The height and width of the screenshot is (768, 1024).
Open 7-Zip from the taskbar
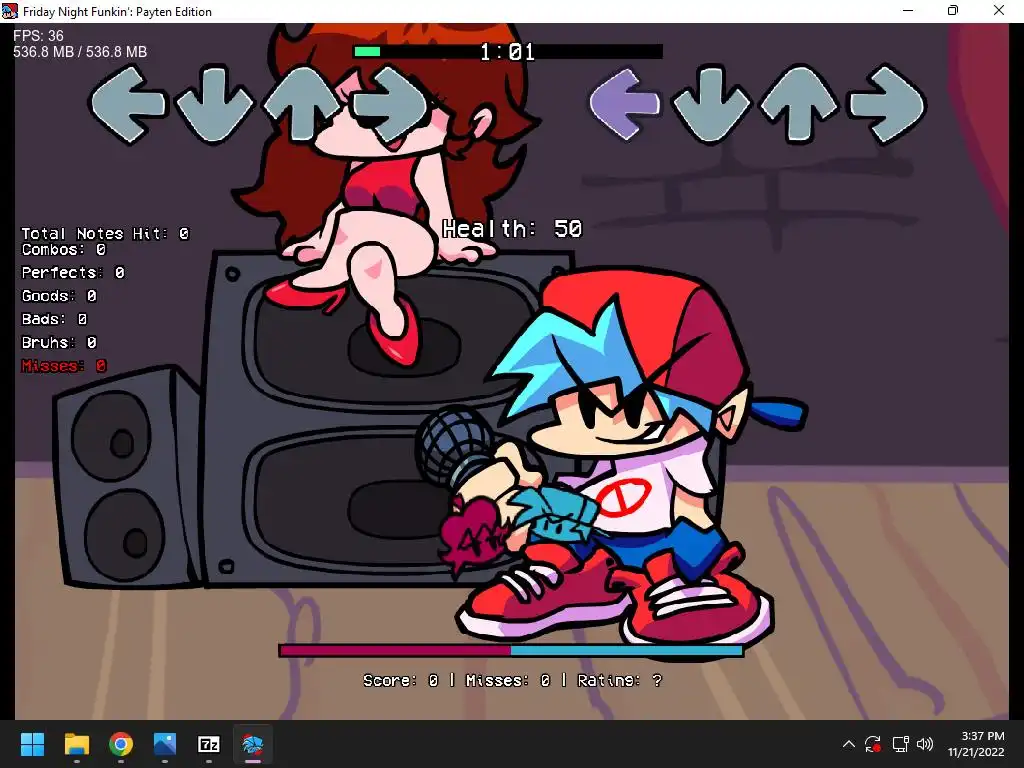pyautogui.click(x=208, y=744)
